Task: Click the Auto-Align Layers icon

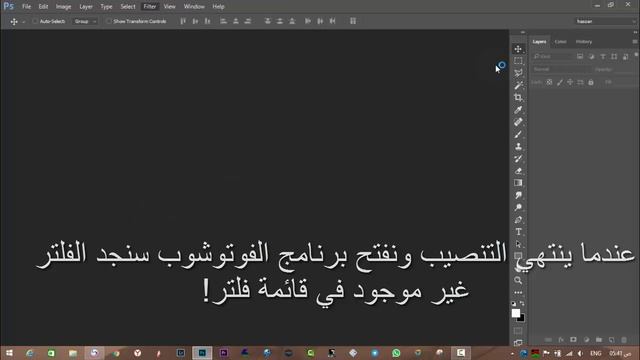Action: pyautogui.click(x=353, y=21)
